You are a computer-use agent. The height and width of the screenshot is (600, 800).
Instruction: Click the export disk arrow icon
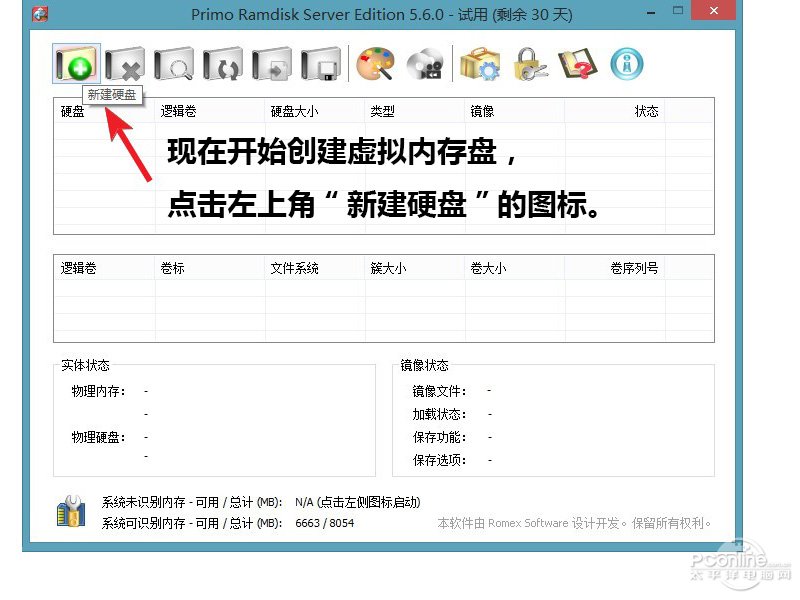pos(275,62)
